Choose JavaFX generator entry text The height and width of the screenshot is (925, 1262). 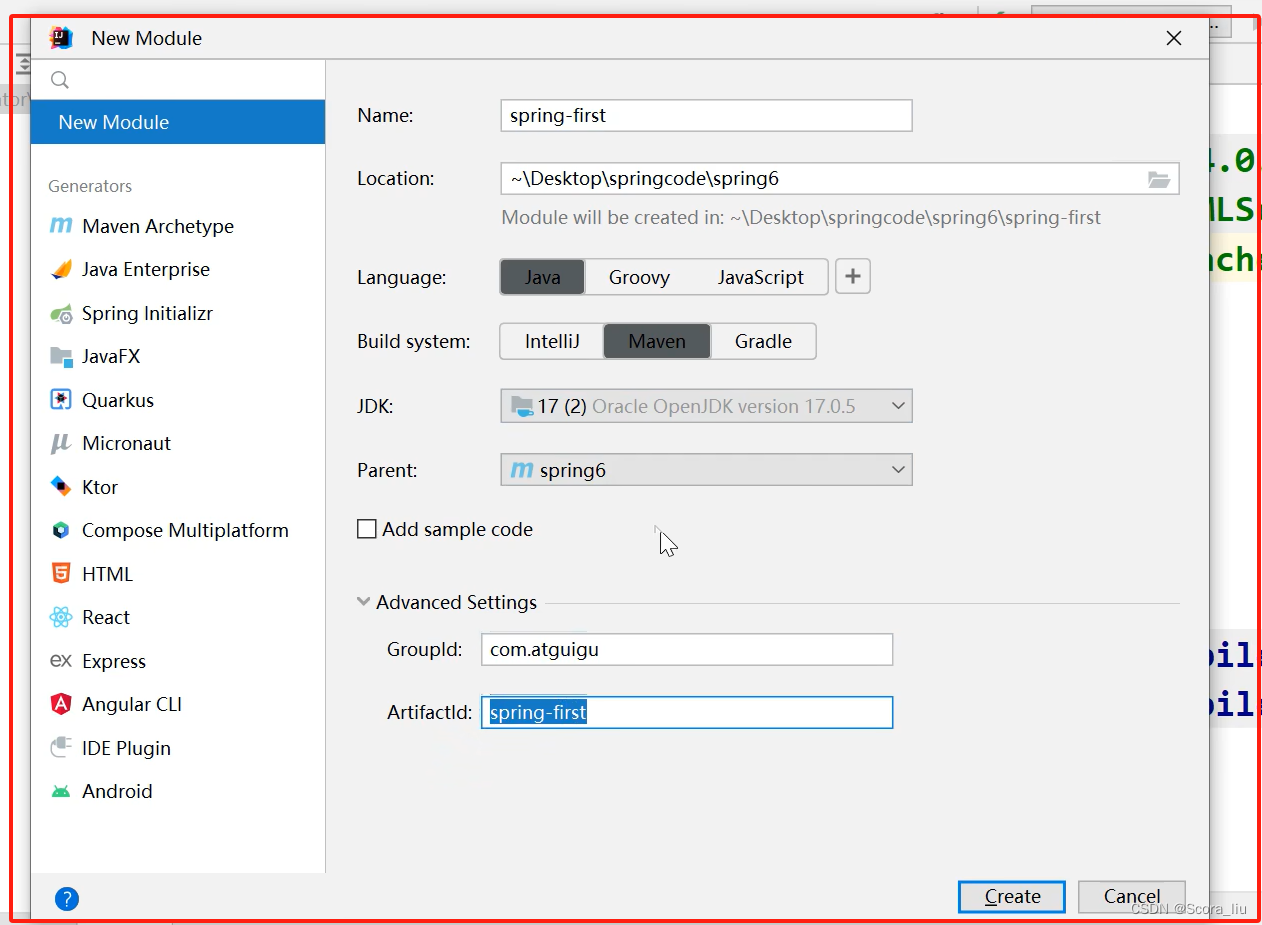click(x=111, y=356)
